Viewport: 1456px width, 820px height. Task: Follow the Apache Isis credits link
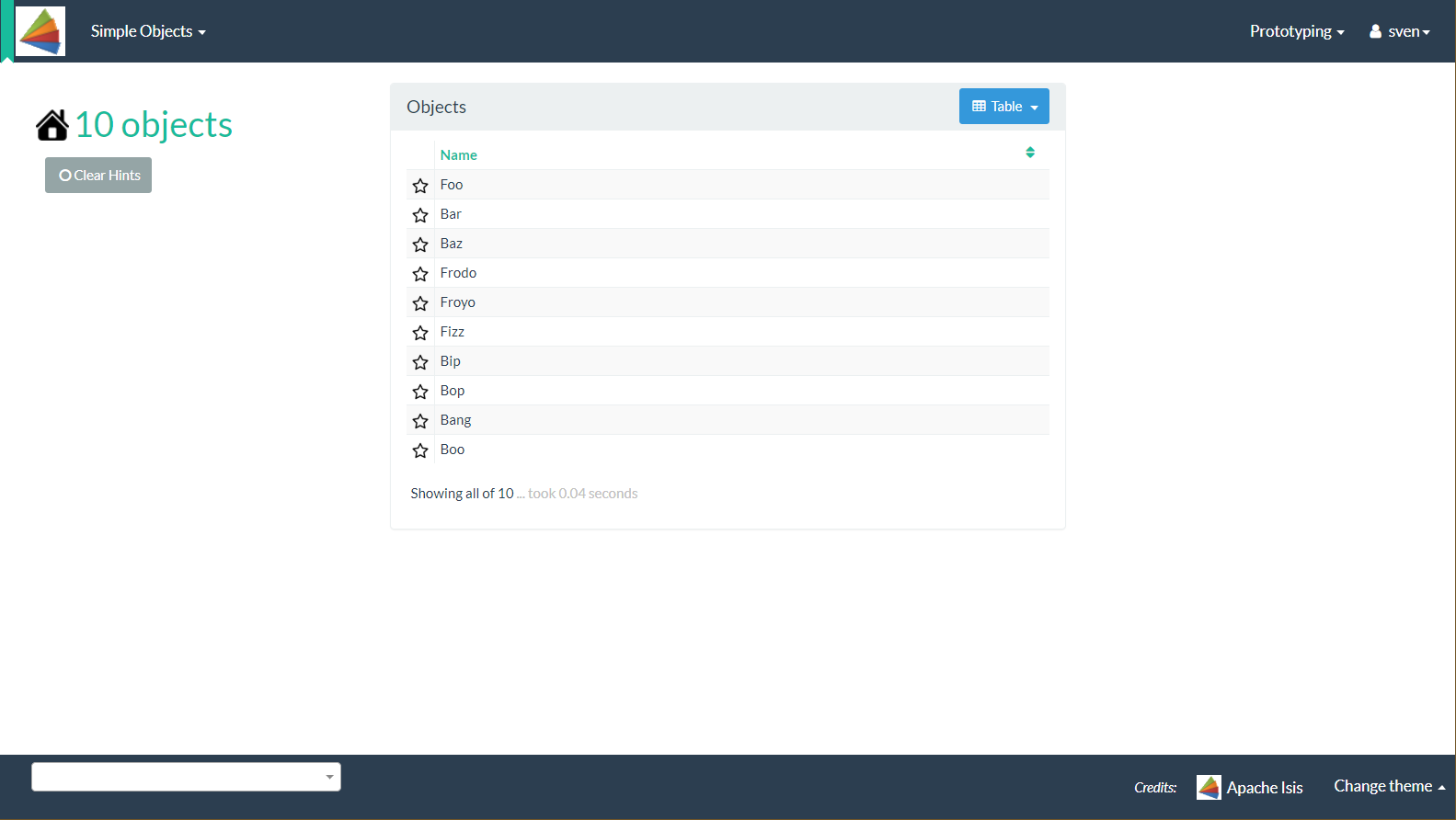click(1250, 788)
